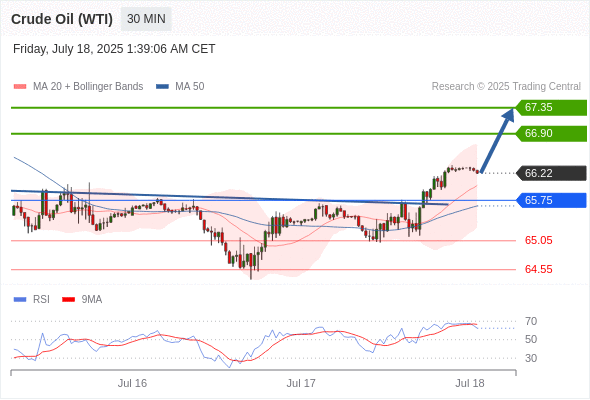Click the 30 MIN timeframe badge
Viewport: 590px width, 400px height.
(146, 19)
